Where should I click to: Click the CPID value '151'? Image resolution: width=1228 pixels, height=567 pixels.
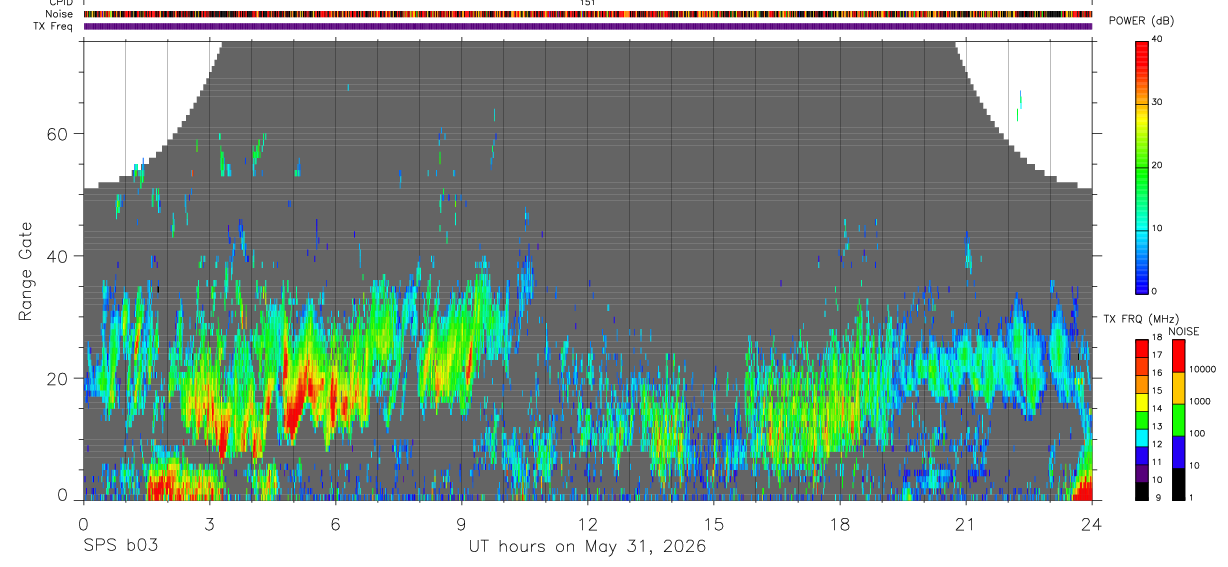point(588,3)
